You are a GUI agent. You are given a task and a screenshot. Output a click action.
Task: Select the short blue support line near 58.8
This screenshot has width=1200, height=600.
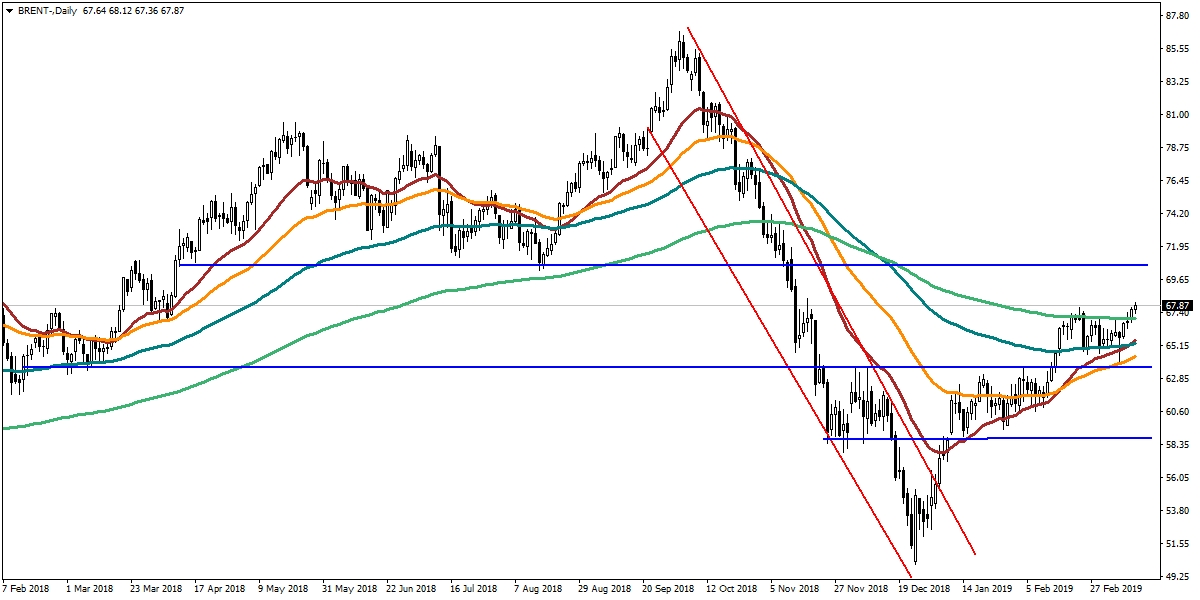point(987,438)
